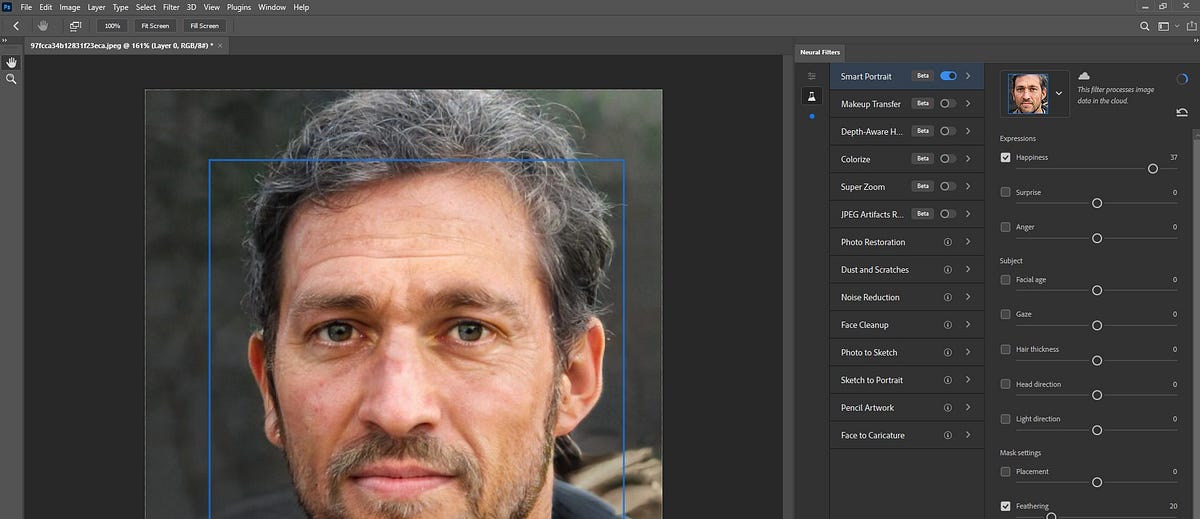Click the detected face thumbnail
1200x519 pixels.
(x=1028, y=93)
